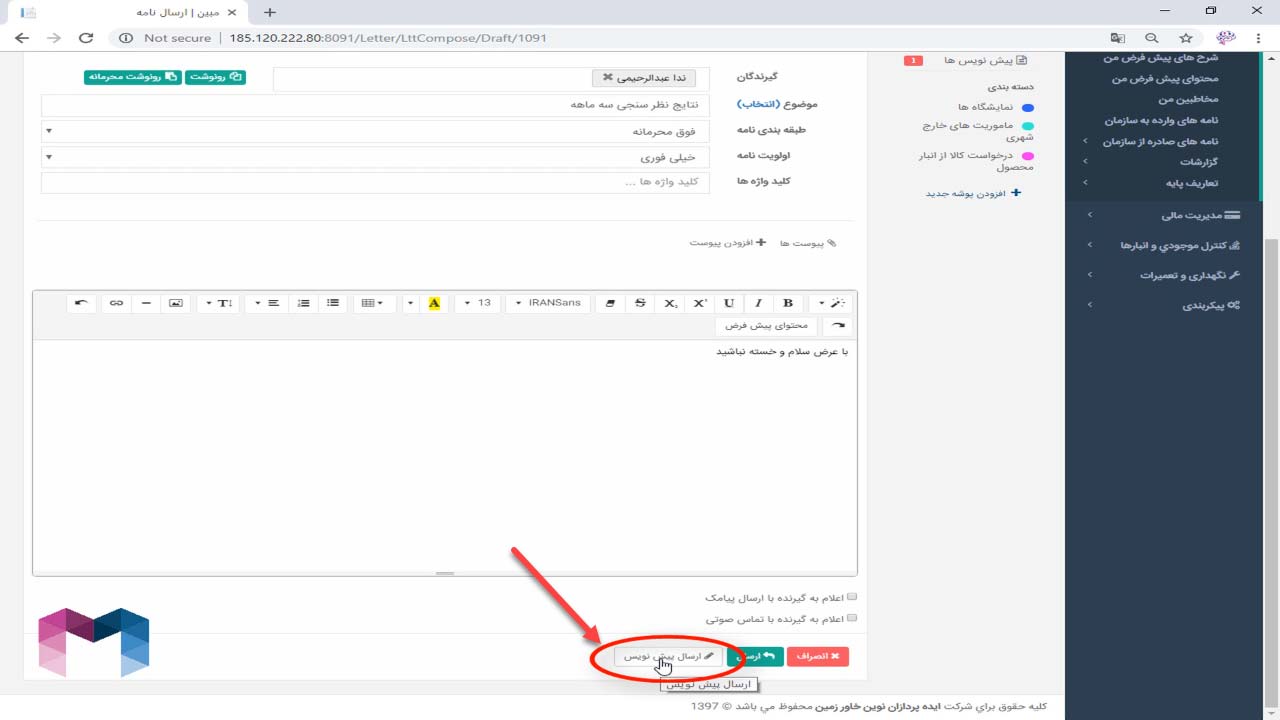Focus the subject field نتایج نظر سنجی

[x=375, y=105]
